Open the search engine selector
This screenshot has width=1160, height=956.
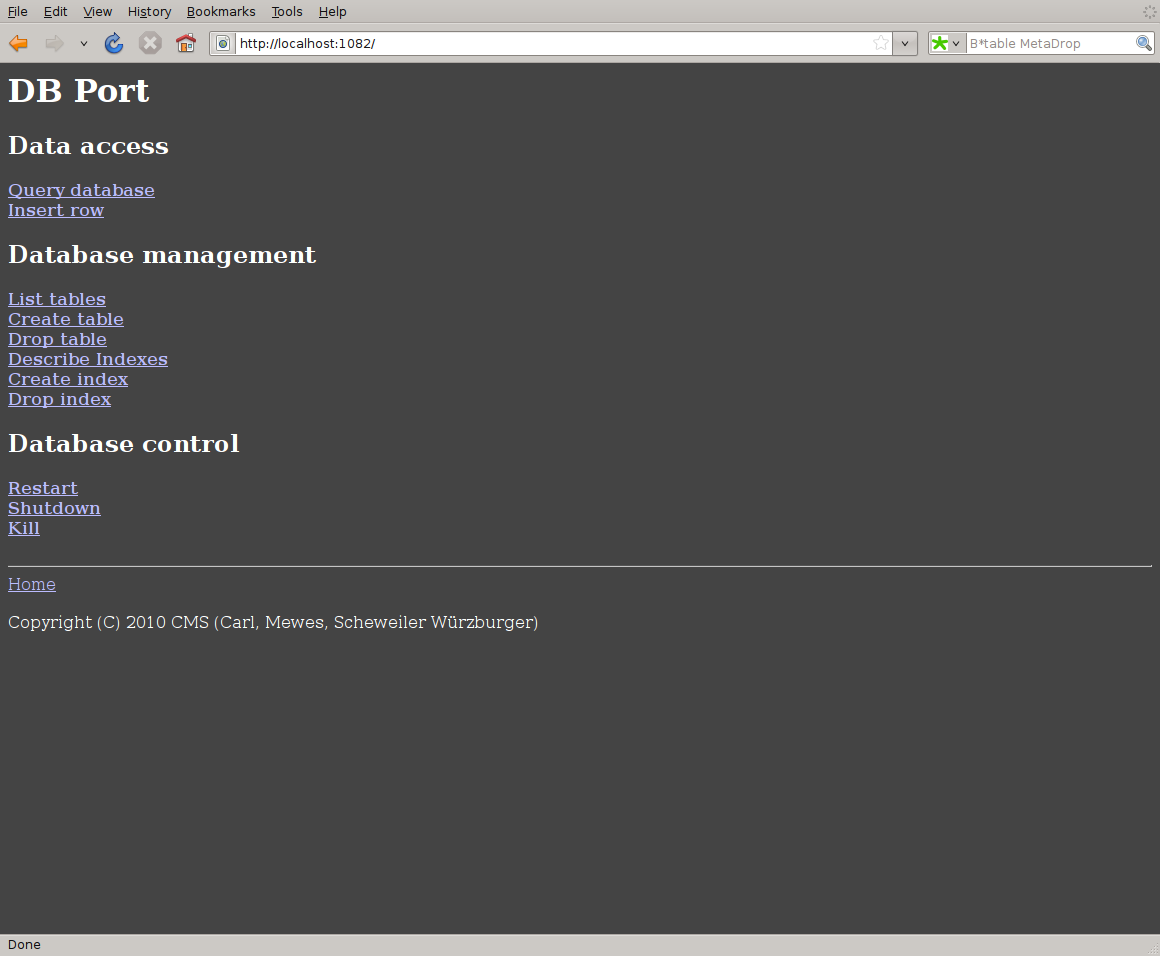[946, 44]
